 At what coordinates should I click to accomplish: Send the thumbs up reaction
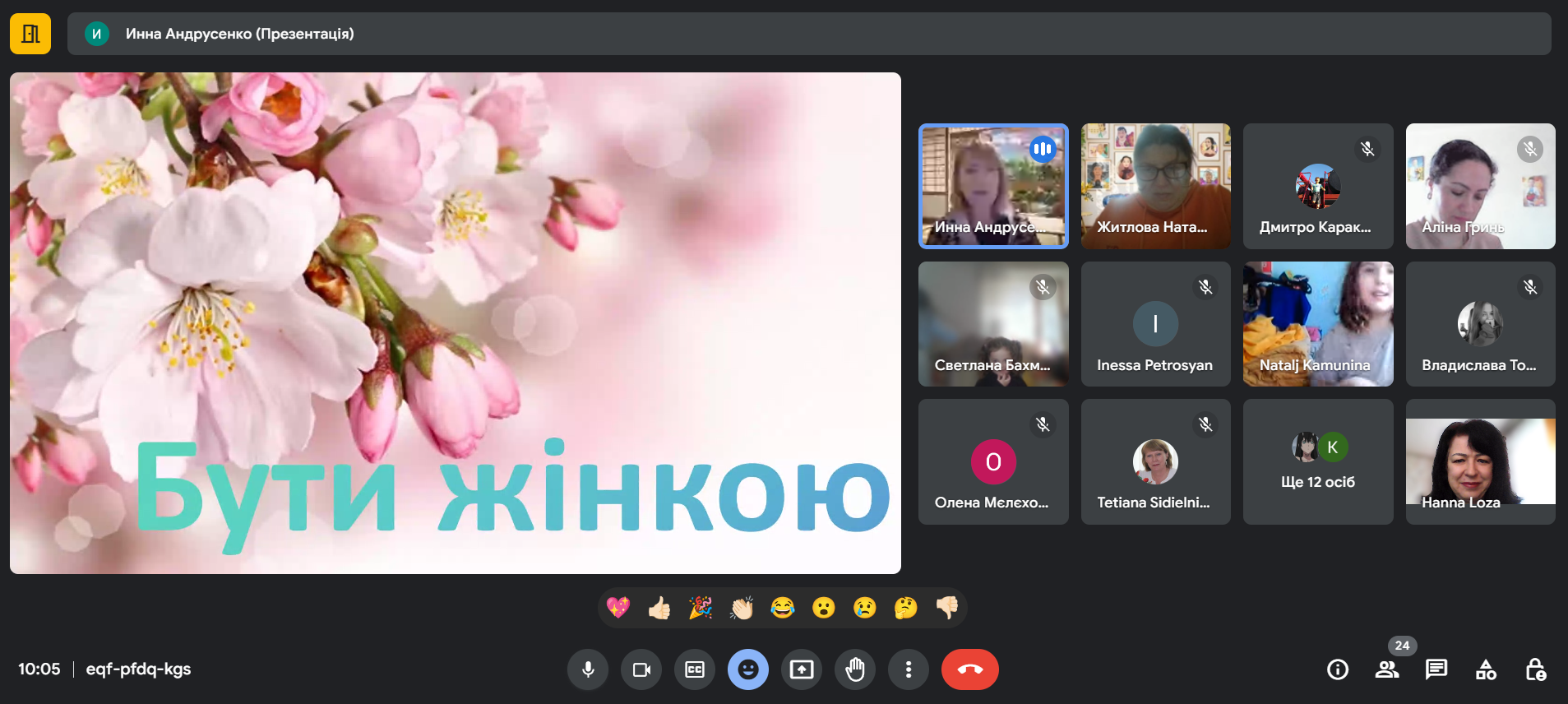tap(659, 608)
